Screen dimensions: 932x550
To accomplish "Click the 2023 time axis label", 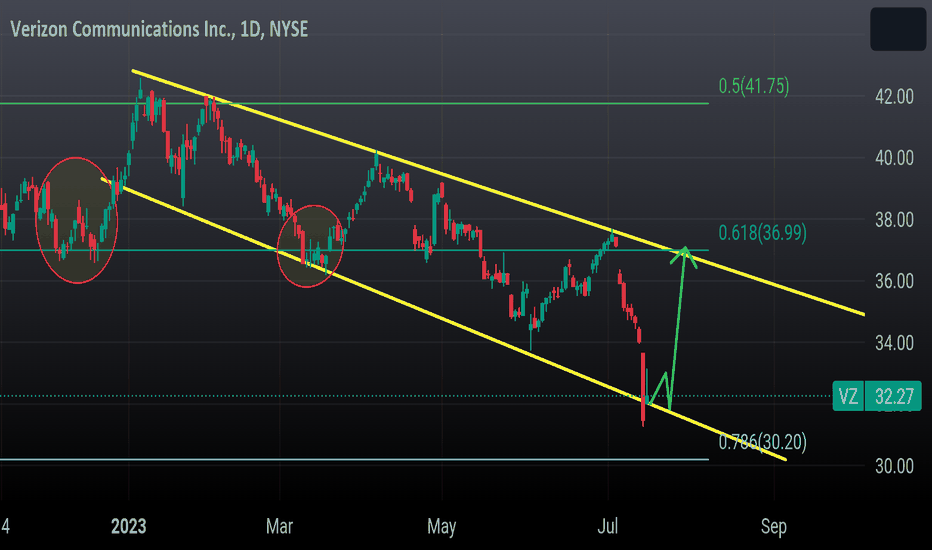I will click(128, 526).
